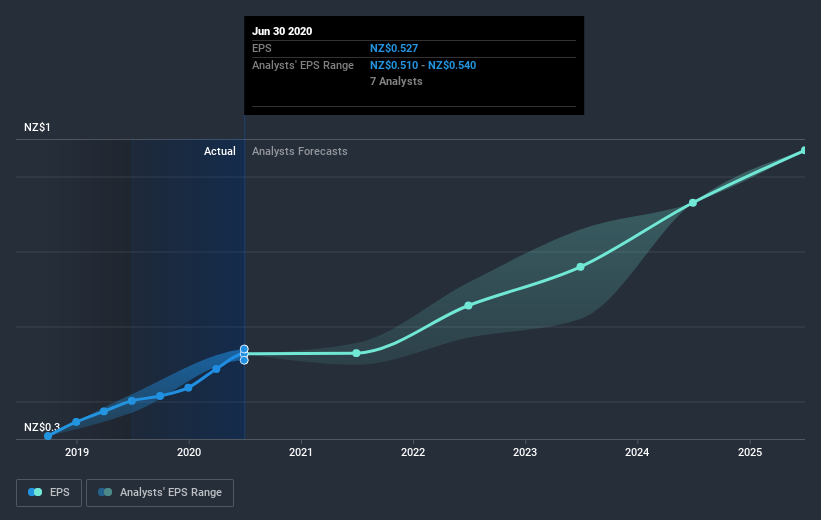Click the NZ$0.510 range lower value
The image size is (821, 520).
[x=394, y=65]
